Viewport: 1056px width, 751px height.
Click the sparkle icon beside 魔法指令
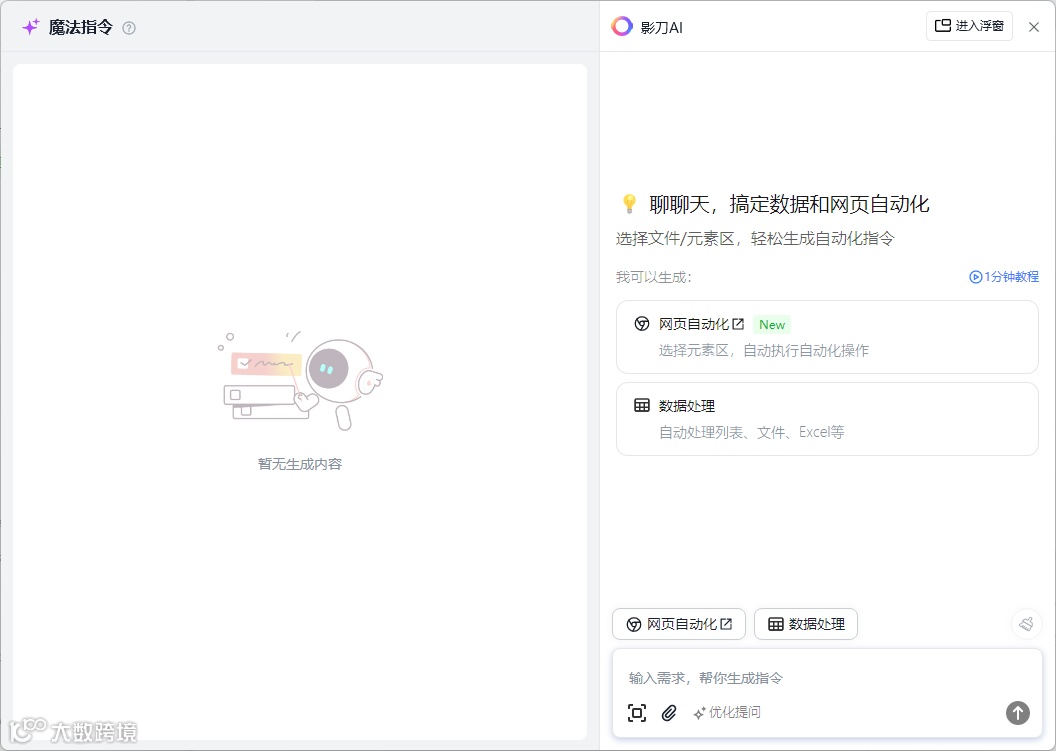[x=31, y=27]
